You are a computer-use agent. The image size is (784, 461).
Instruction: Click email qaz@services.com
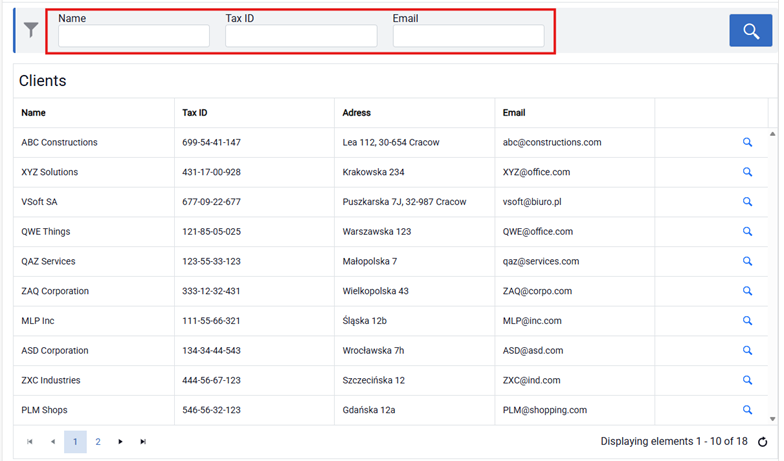[x=541, y=261]
